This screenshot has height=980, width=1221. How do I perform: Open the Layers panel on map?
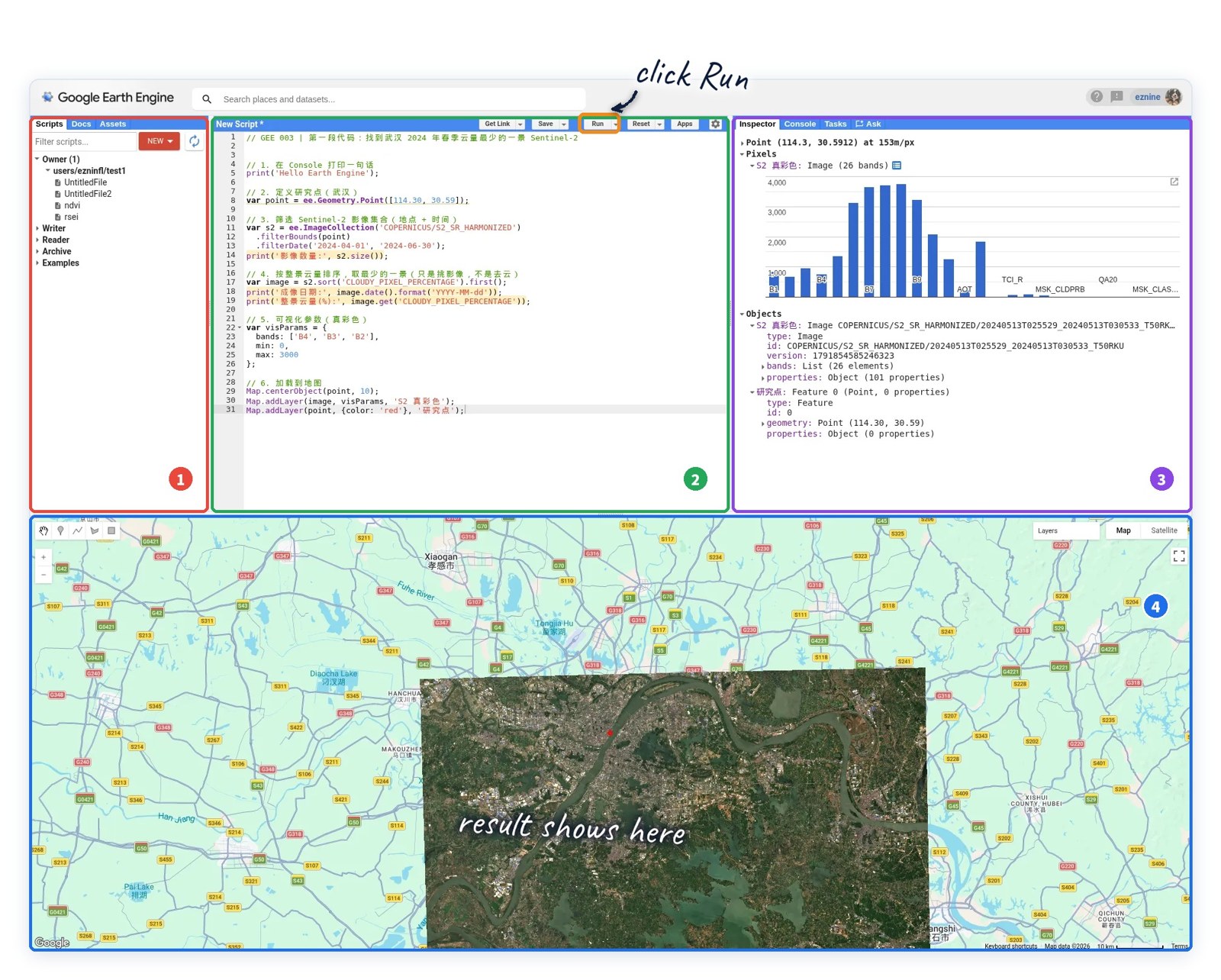tap(1066, 530)
